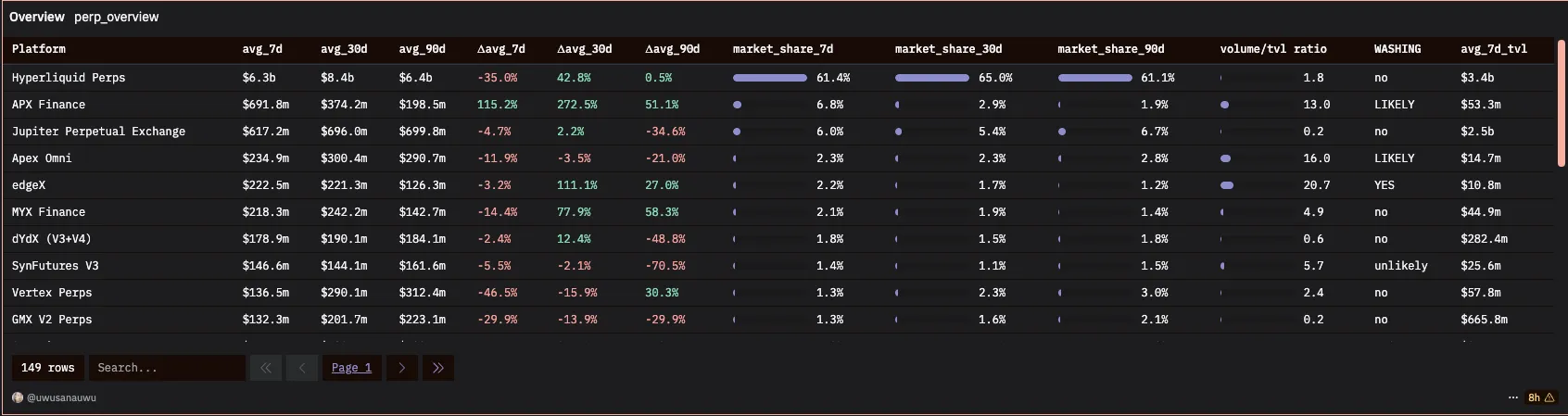Sort by the Platform column header
This screenshot has height=416, width=1568.
(39, 49)
